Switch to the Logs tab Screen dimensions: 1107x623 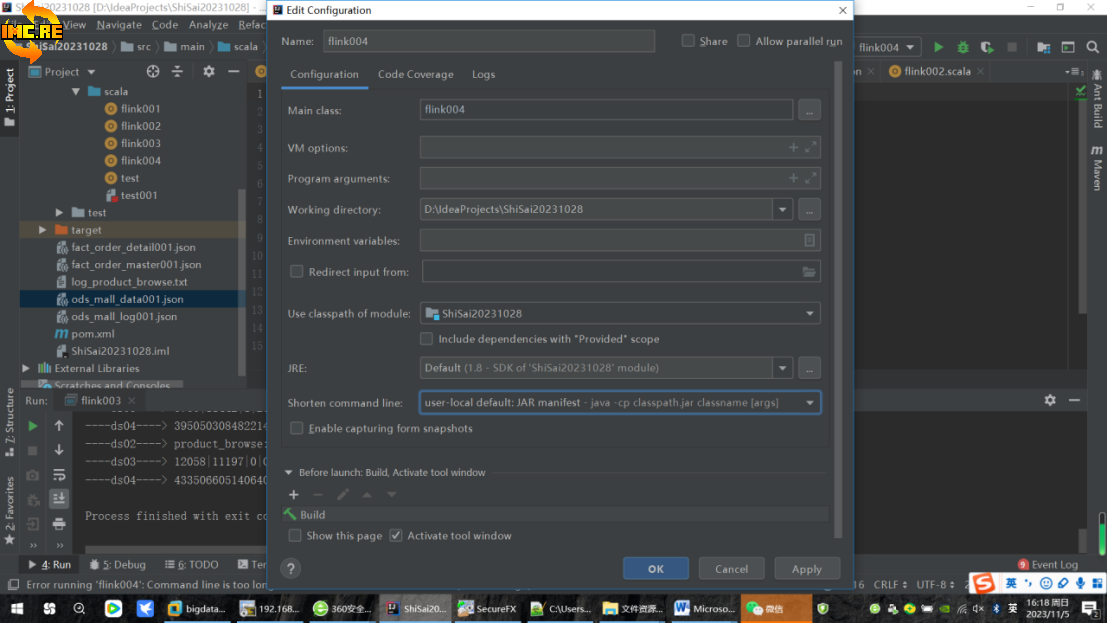(483, 74)
